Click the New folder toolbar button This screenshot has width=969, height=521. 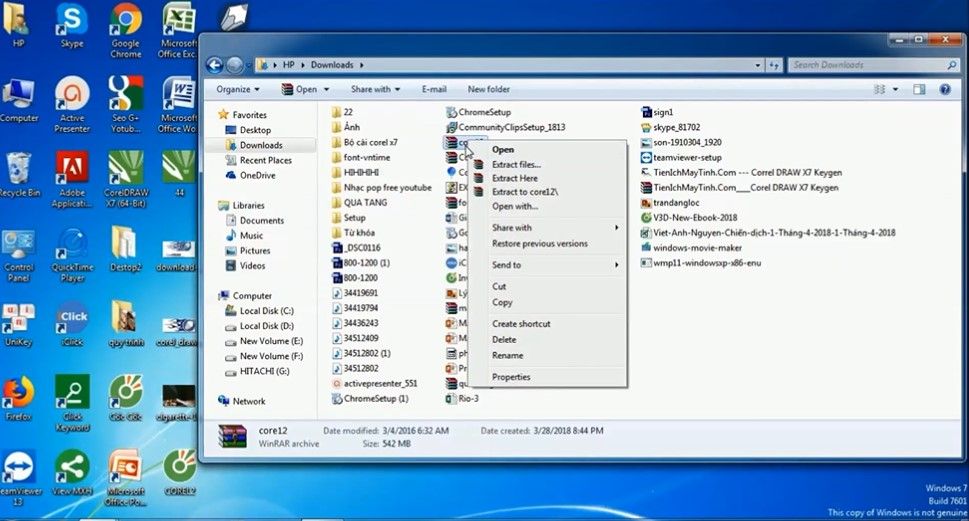(489, 90)
